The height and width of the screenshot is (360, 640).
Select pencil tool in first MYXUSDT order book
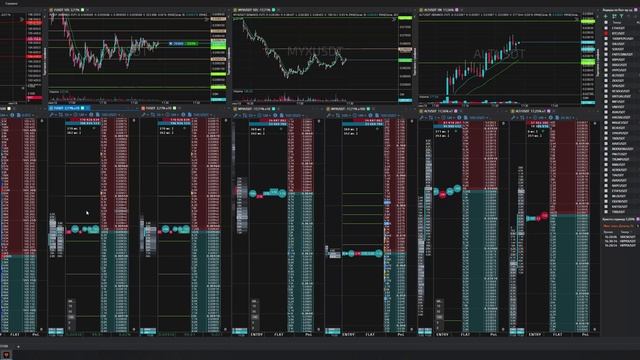(x=236, y=115)
